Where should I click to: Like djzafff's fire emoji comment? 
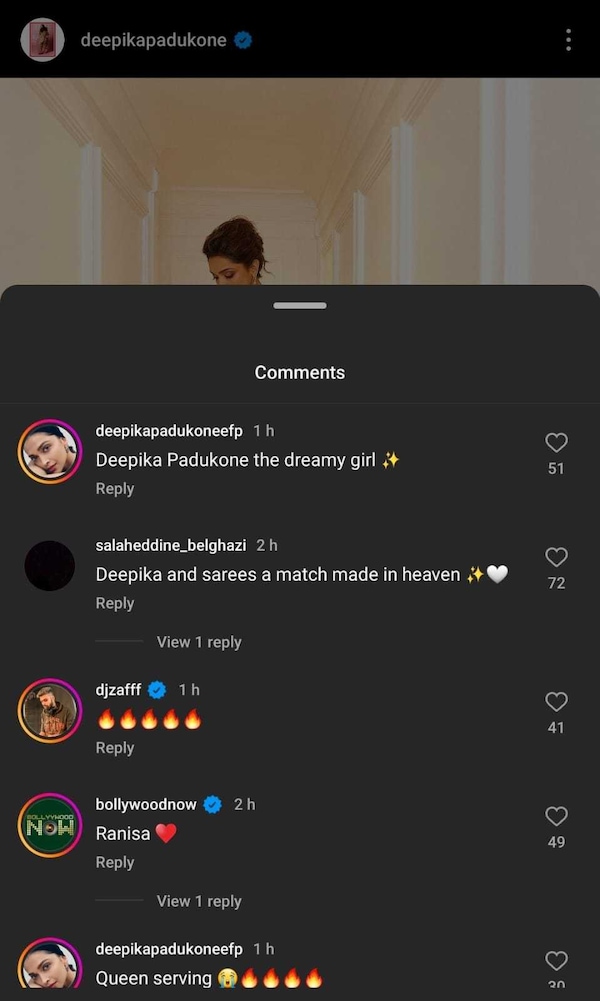coord(556,702)
